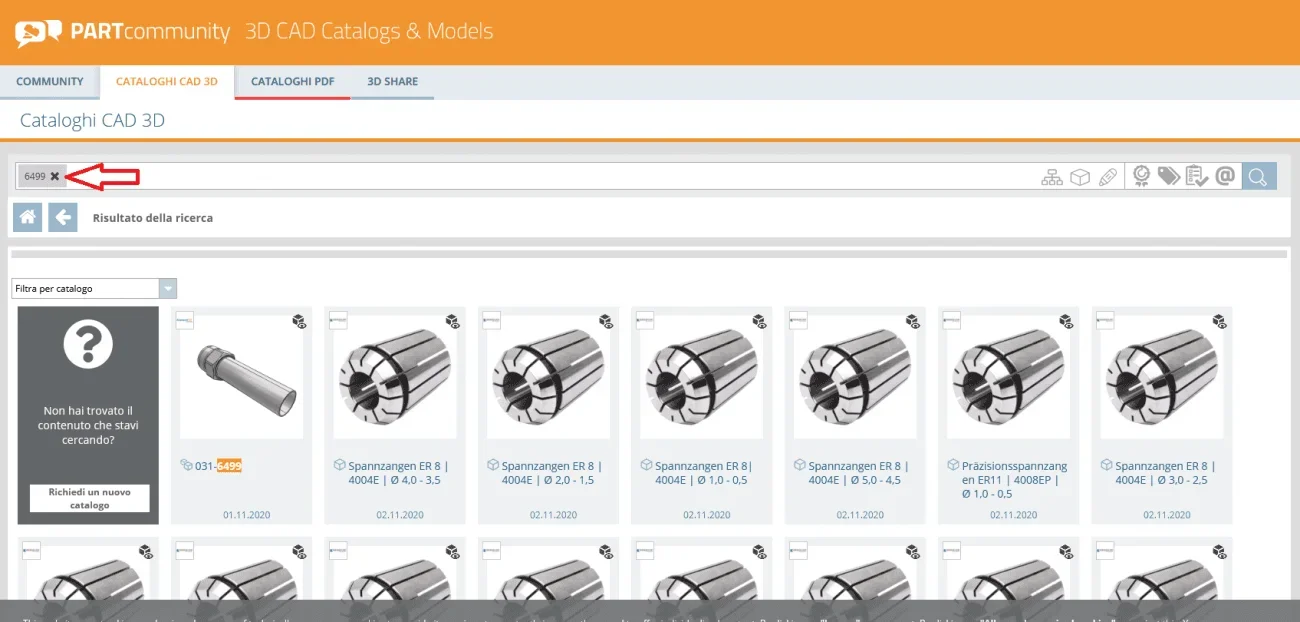The image size is (1300, 622).
Task: Click the Ø 4,0 - 3,5 collet thumbnail
Action: [x=395, y=377]
